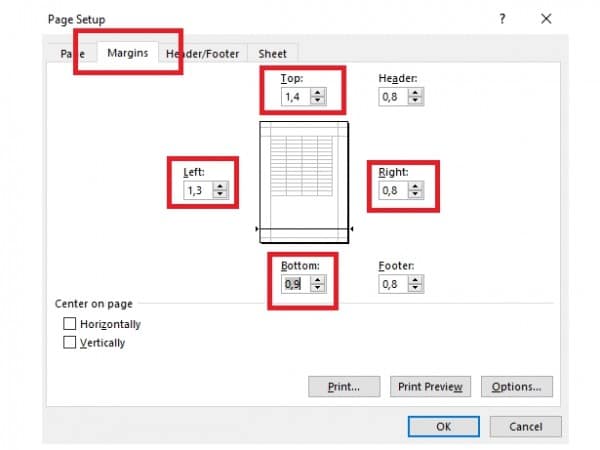The height and width of the screenshot is (450, 600).
Task: Decrease the Bottom margin value
Action: [x=318, y=288]
